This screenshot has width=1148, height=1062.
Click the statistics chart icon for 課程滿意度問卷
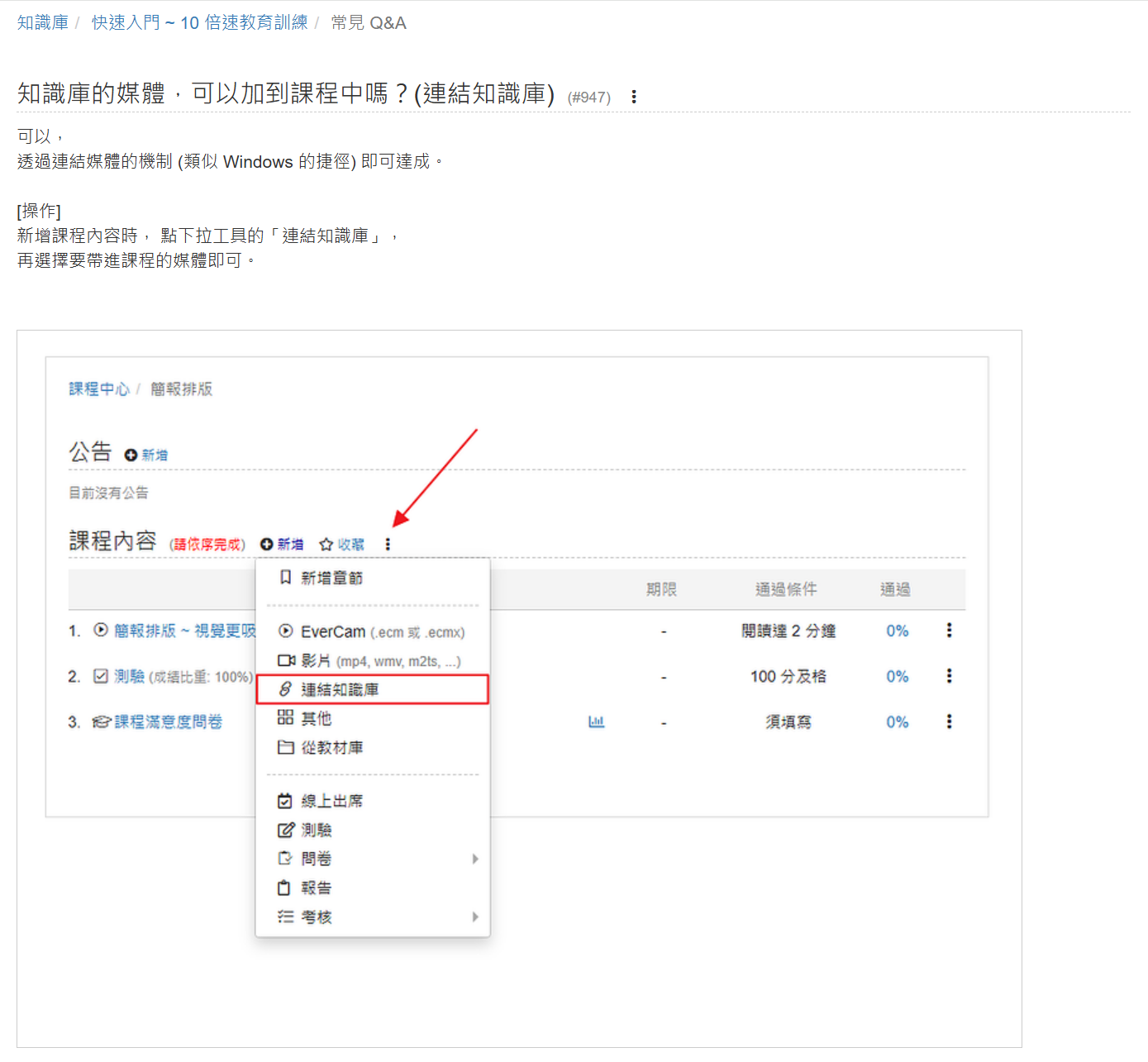[596, 721]
